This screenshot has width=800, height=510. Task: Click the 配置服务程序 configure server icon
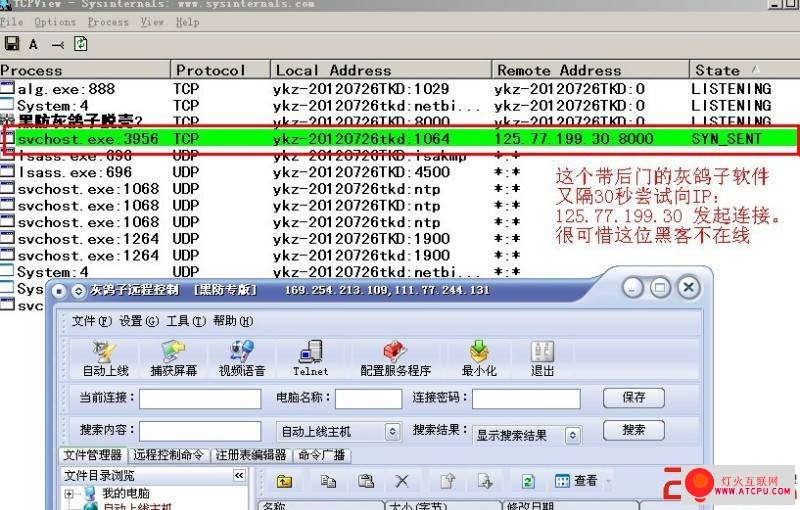(x=395, y=359)
